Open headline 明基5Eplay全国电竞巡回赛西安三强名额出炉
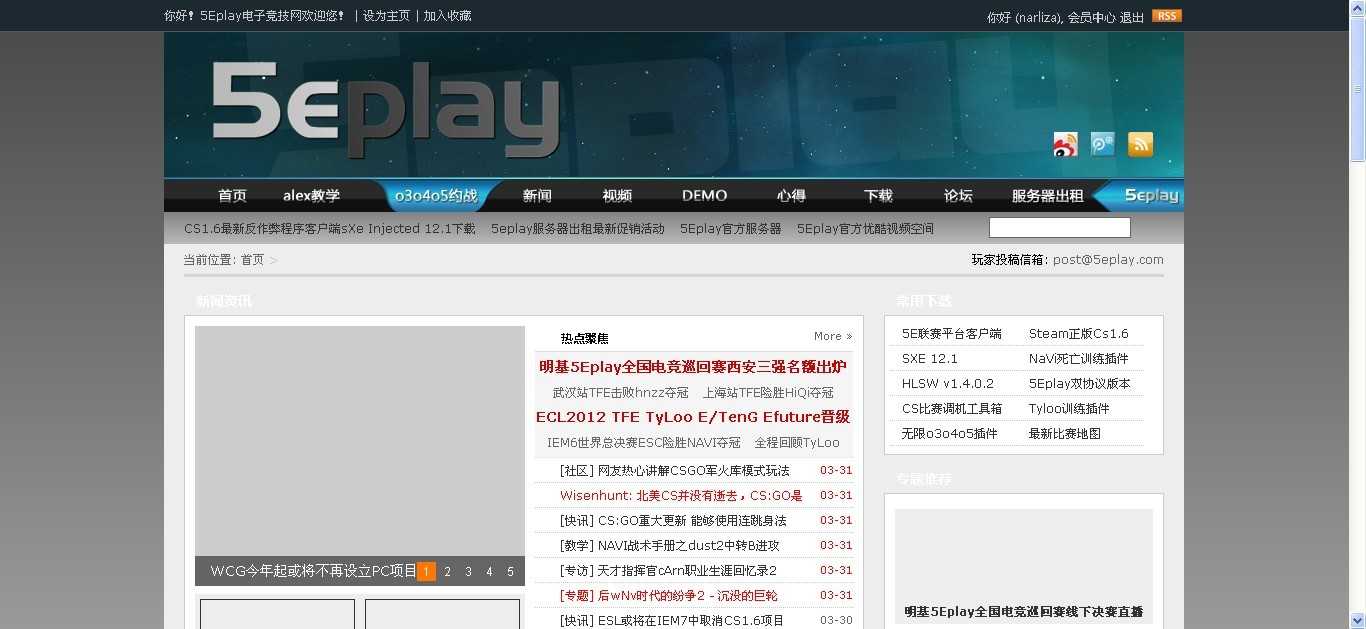The height and width of the screenshot is (629, 1366). 692,367
